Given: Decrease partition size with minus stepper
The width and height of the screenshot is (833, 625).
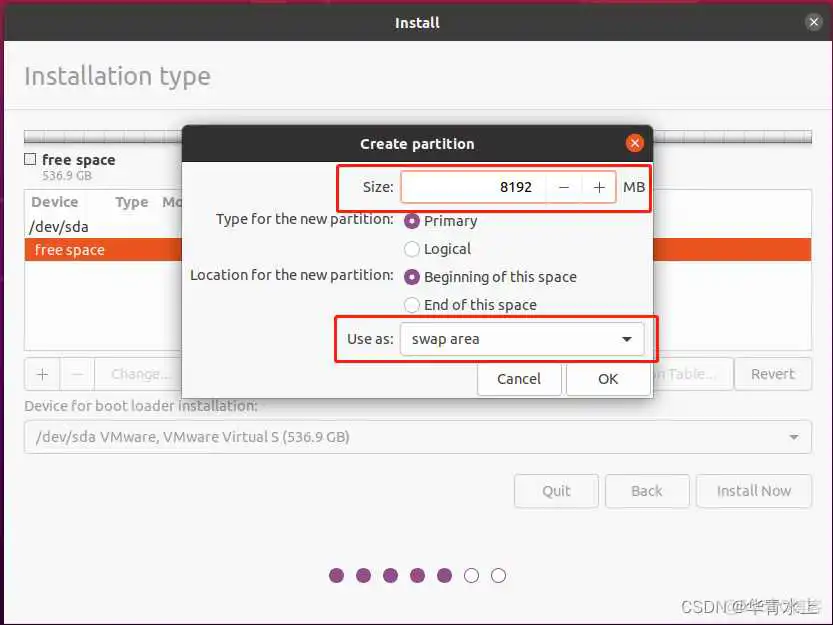Looking at the screenshot, I should click(564, 187).
